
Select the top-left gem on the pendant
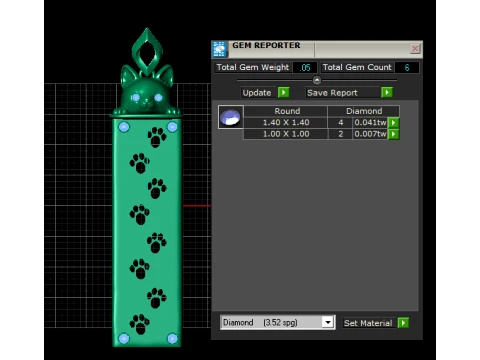pyautogui.click(x=124, y=127)
